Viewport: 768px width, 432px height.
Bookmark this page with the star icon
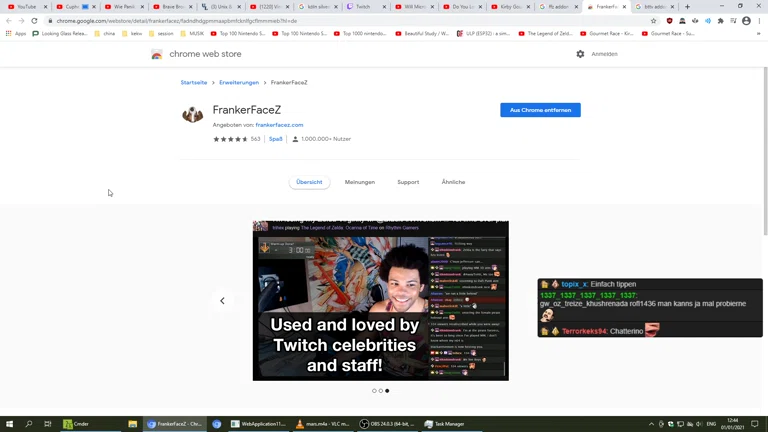[x=654, y=21]
